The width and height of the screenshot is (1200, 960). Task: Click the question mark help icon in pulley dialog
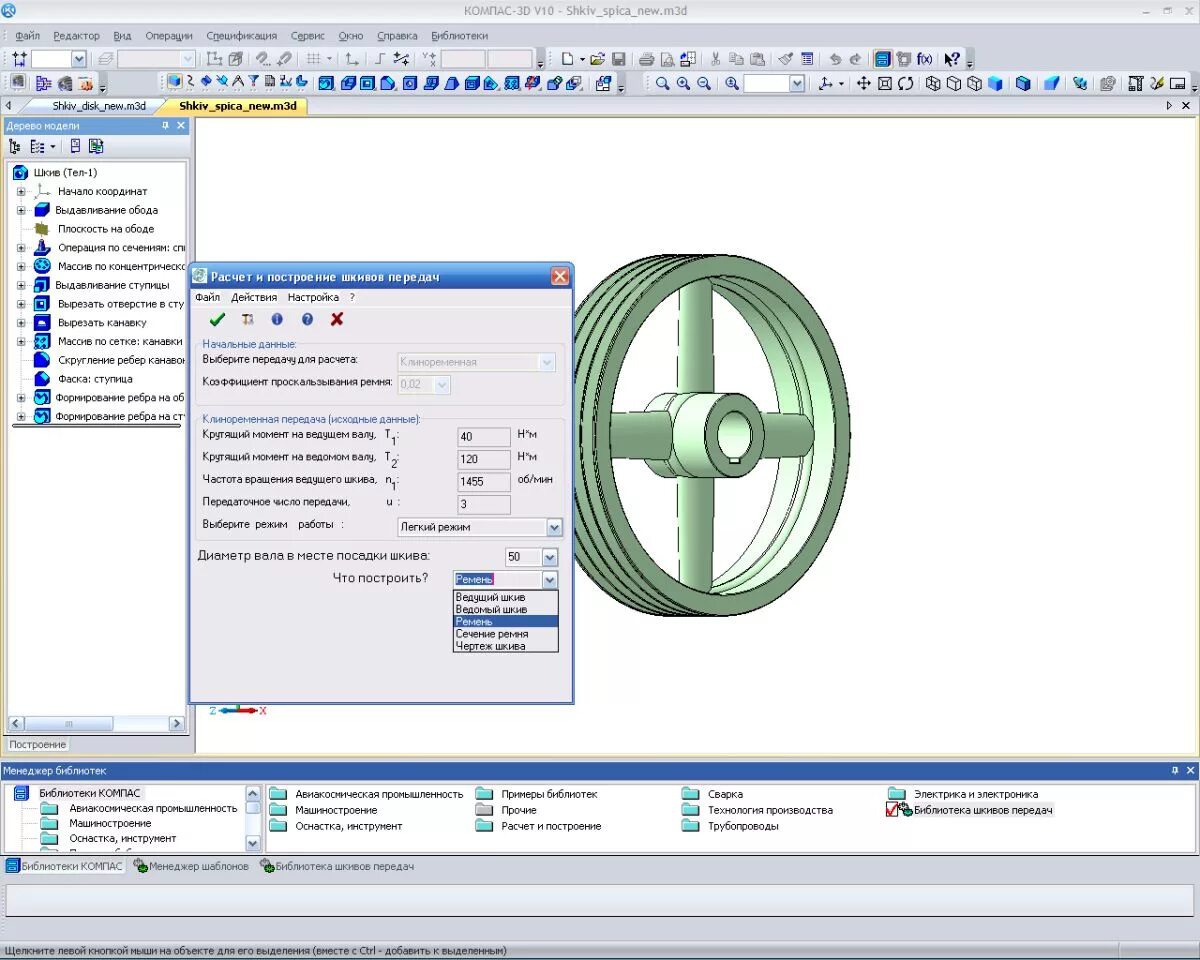(x=307, y=319)
